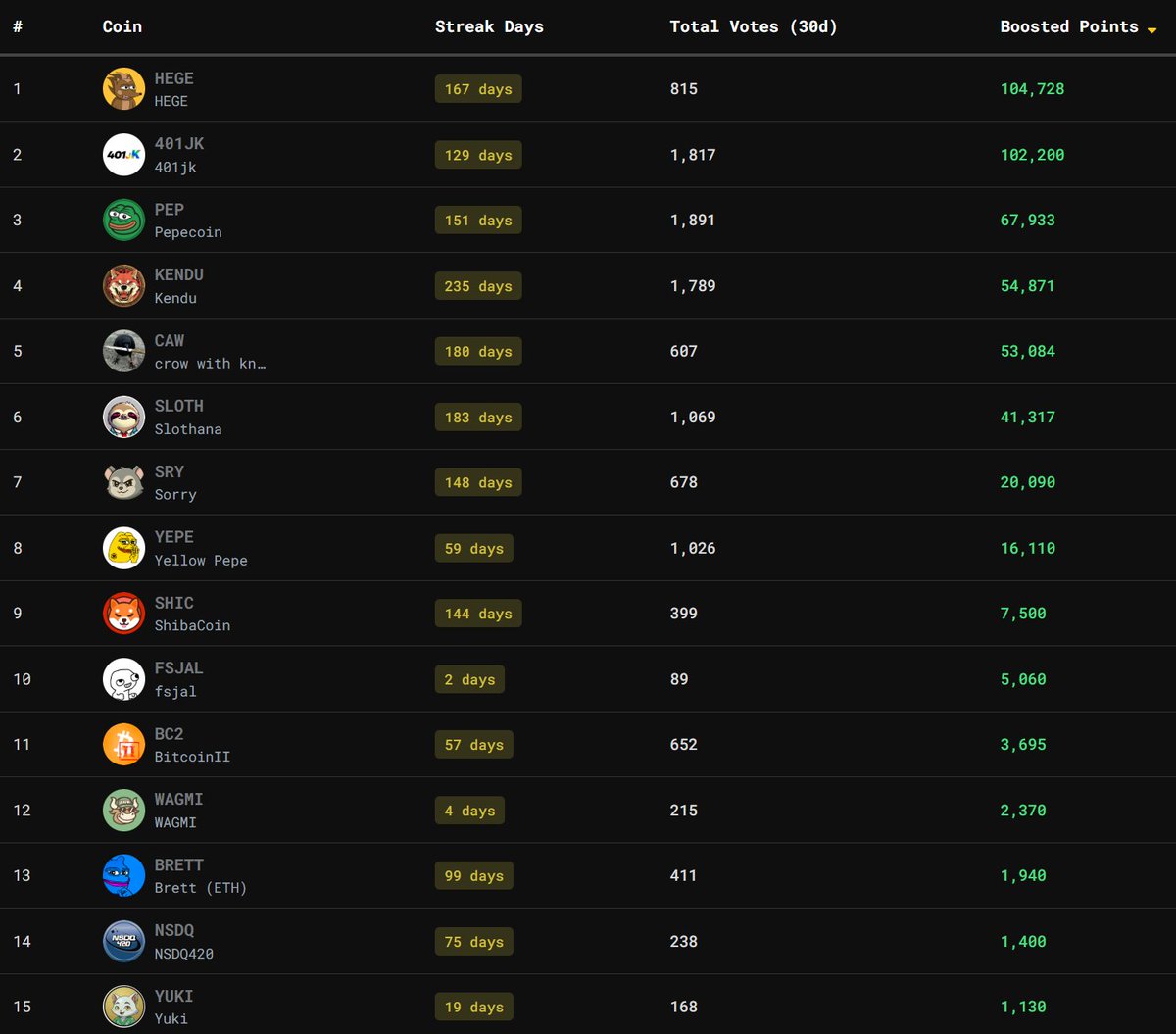The height and width of the screenshot is (1034, 1176).
Task: Click total votes value 1,789
Action: [693, 286]
